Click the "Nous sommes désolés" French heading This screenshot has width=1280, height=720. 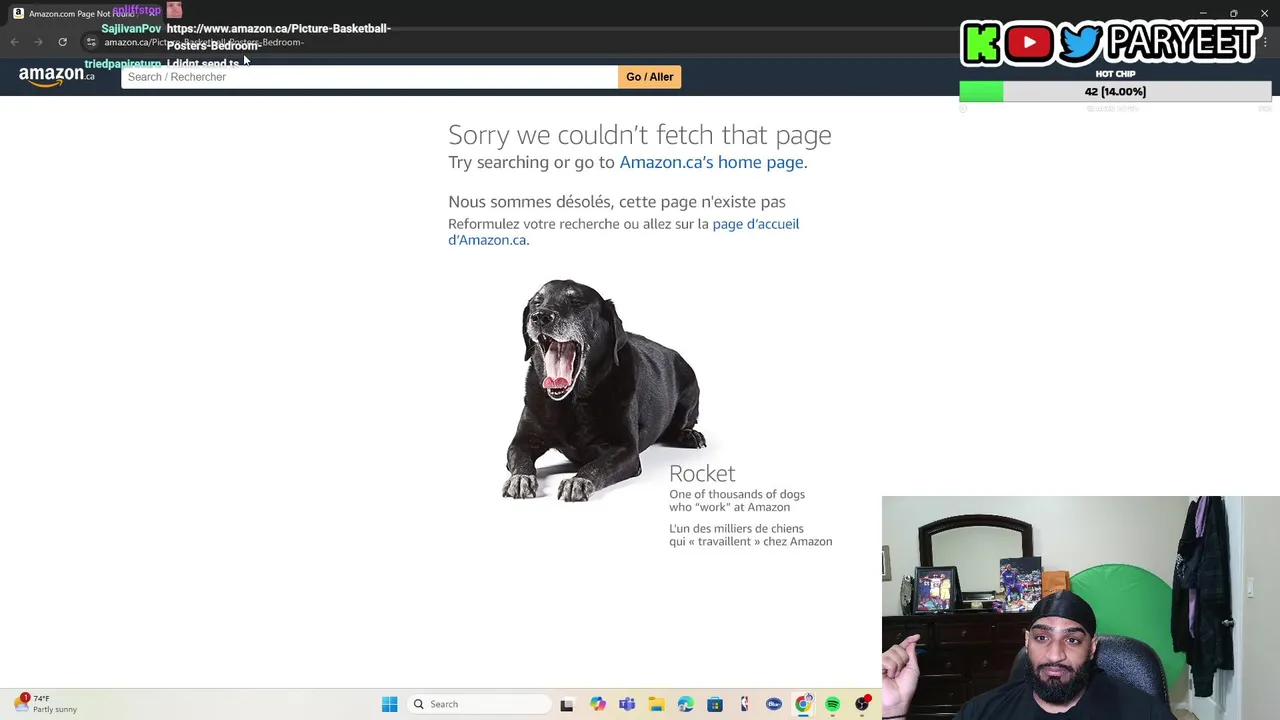coord(617,202)
